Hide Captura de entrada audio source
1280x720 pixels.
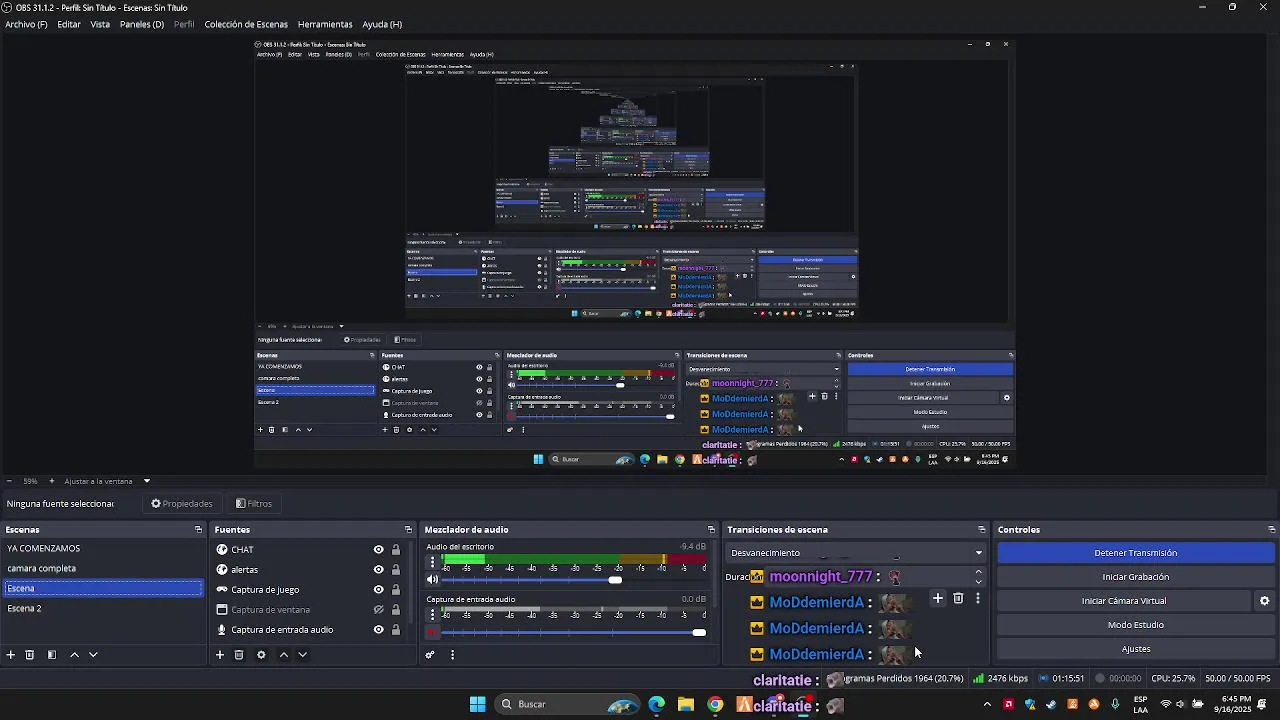point(379,630)
